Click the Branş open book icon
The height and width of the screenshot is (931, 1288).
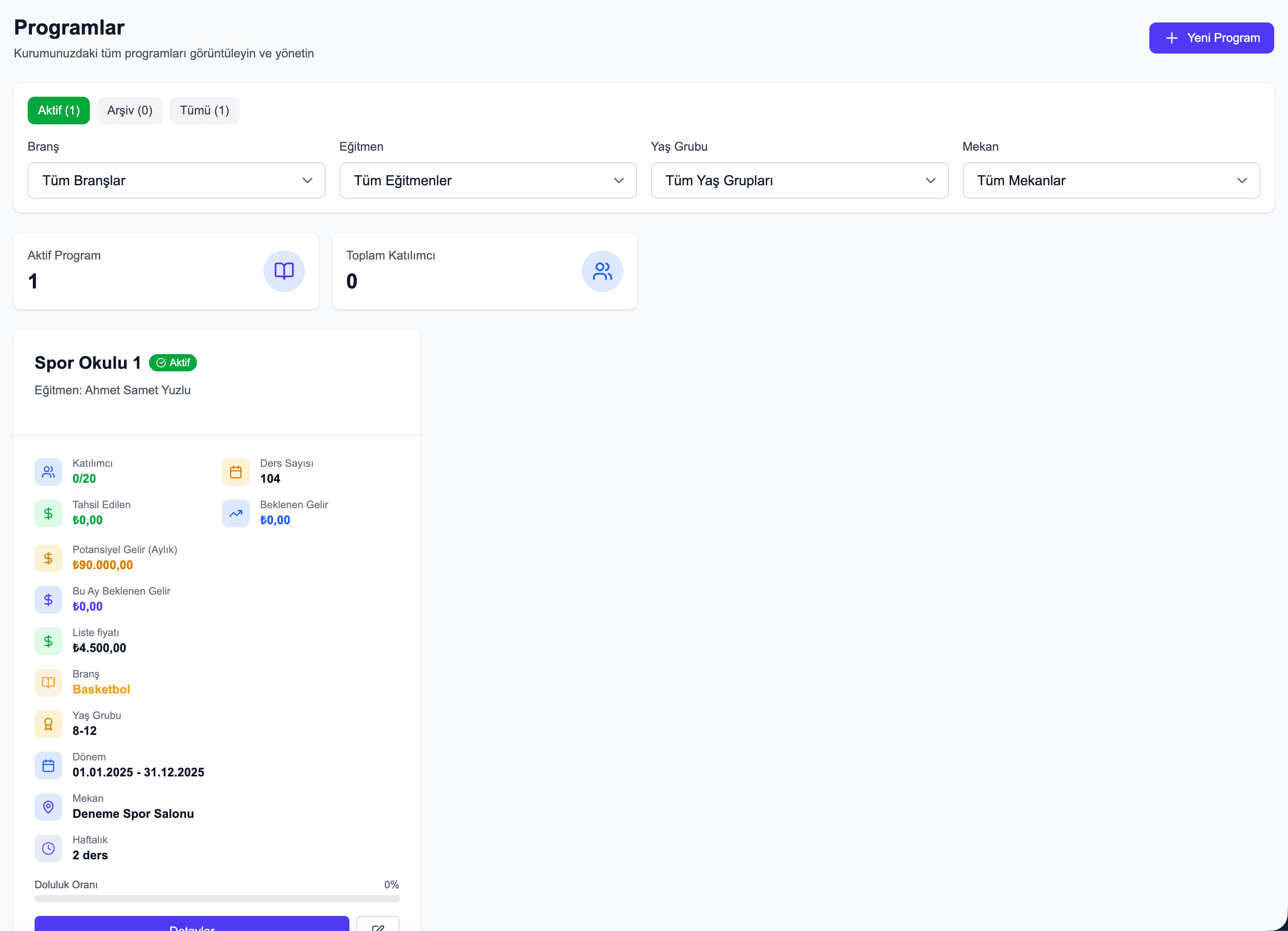tap(48, 682)
